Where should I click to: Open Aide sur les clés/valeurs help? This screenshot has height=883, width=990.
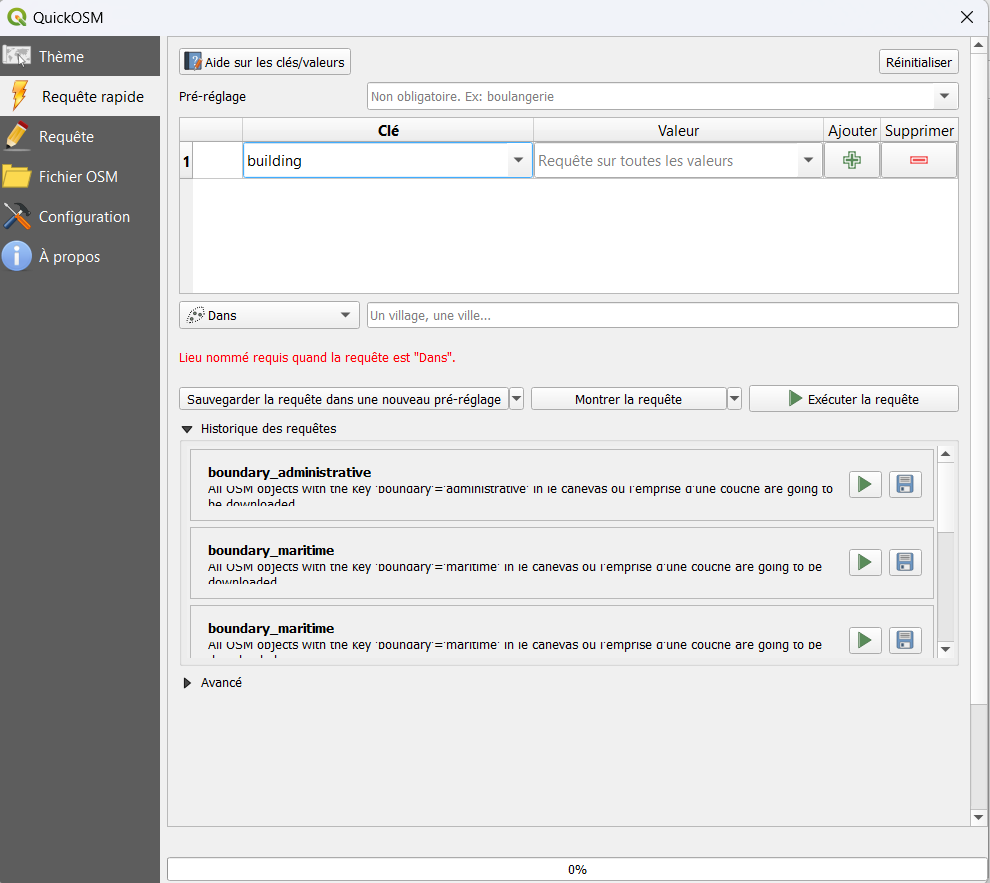[265, 62]
